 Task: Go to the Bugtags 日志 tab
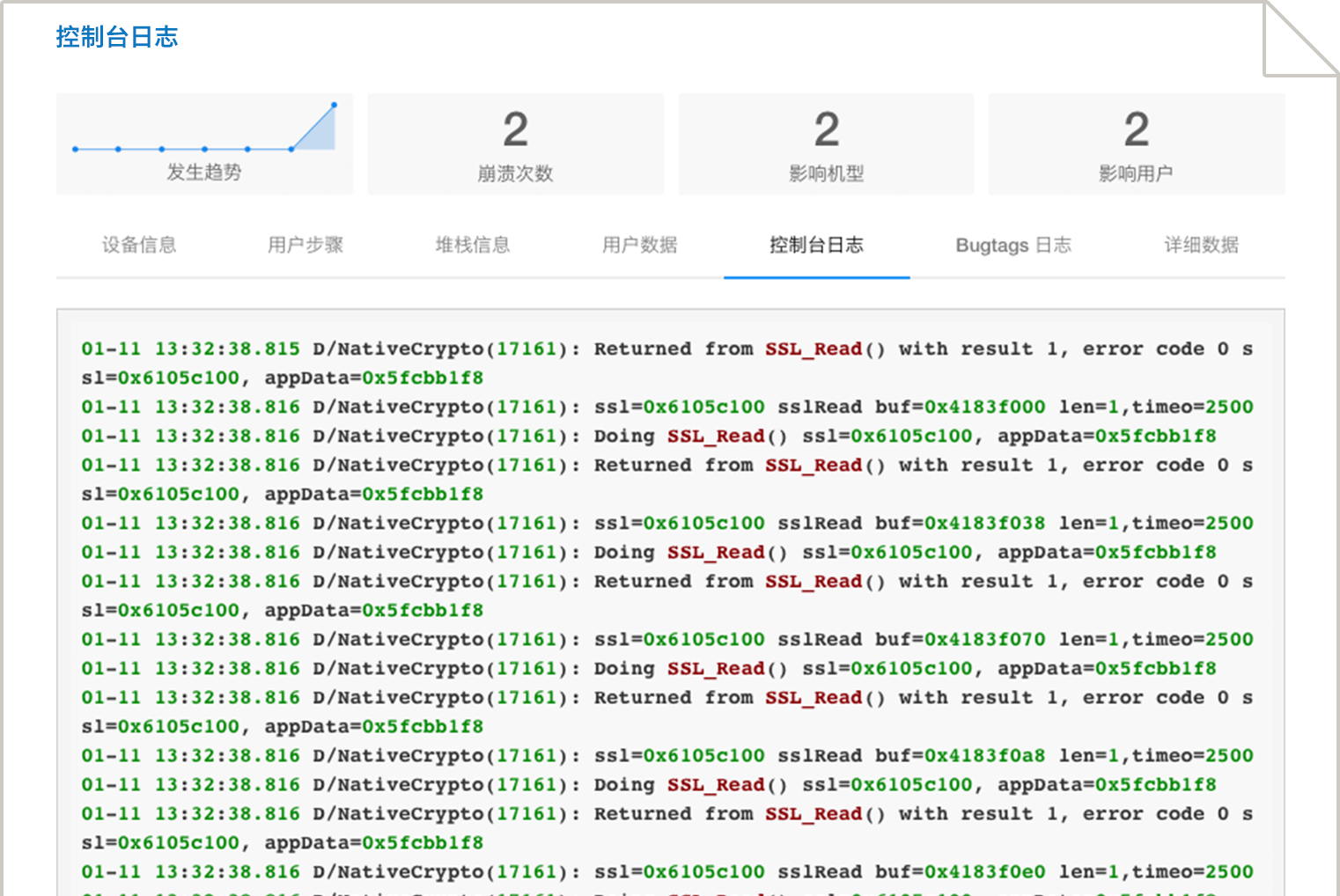[x=1013, y=245]
